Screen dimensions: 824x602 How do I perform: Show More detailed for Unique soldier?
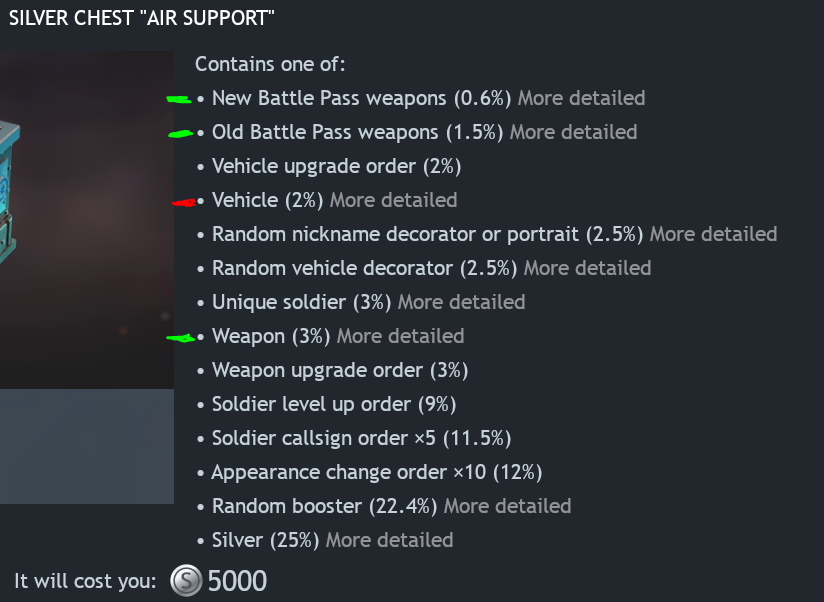(461, 302)
